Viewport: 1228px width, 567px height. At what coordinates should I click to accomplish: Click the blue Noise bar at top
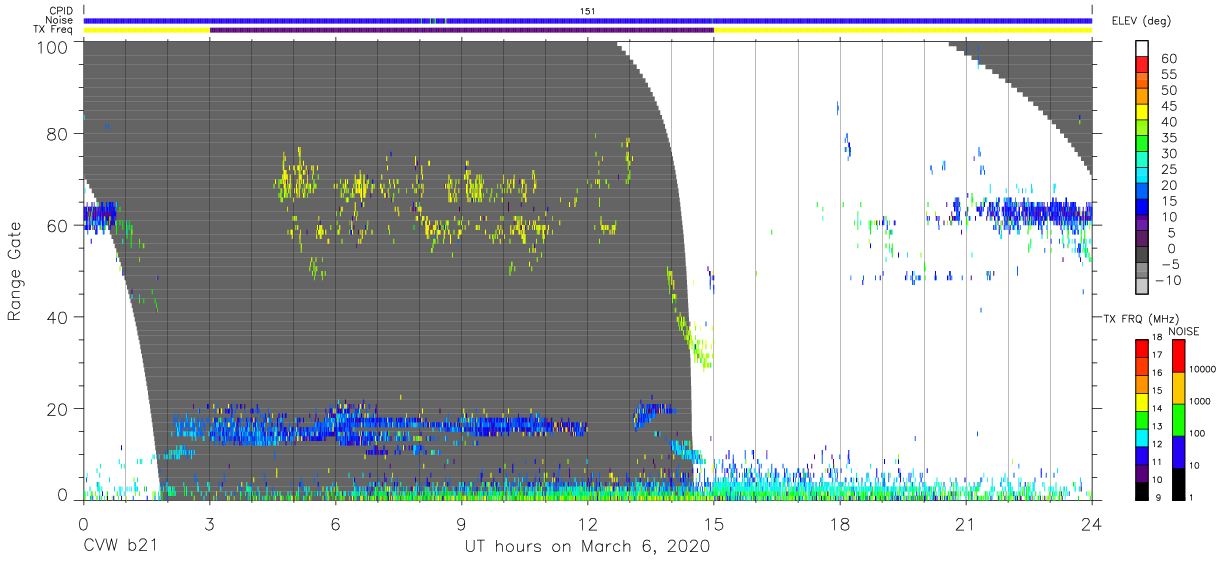point(588,20)
